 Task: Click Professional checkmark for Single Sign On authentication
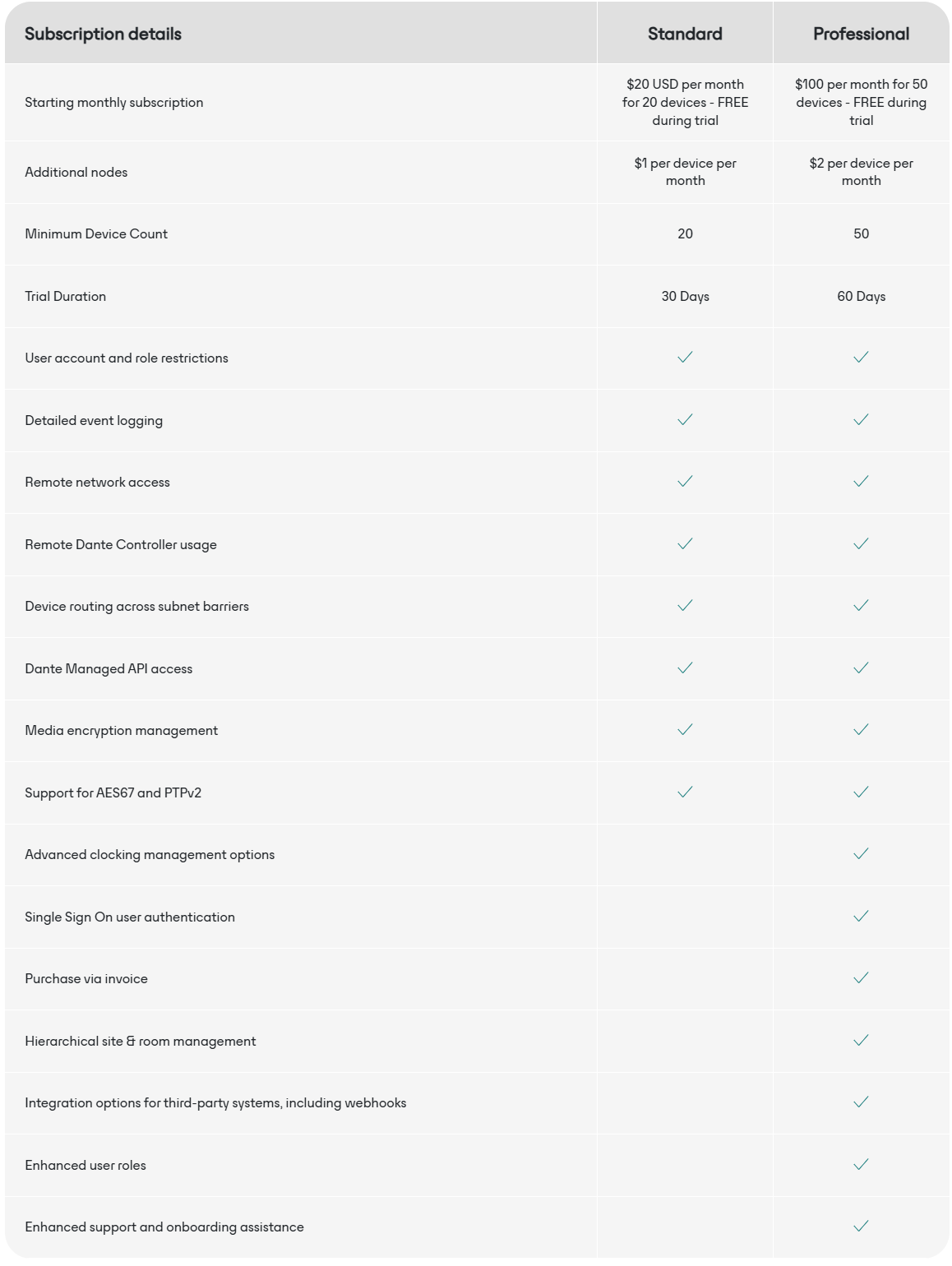[861, 916]
